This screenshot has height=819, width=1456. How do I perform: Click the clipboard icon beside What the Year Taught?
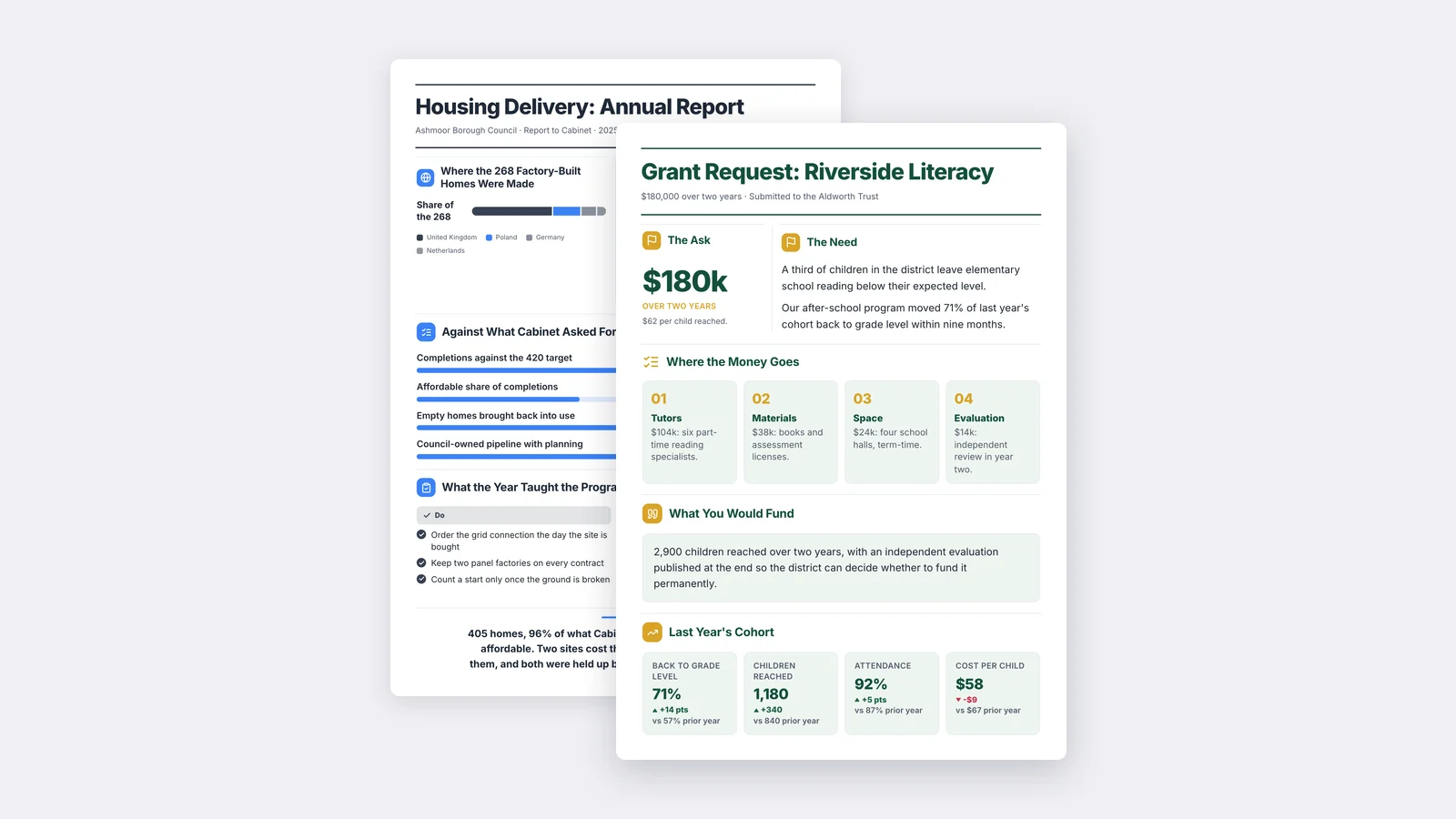(x=426, y=488)
